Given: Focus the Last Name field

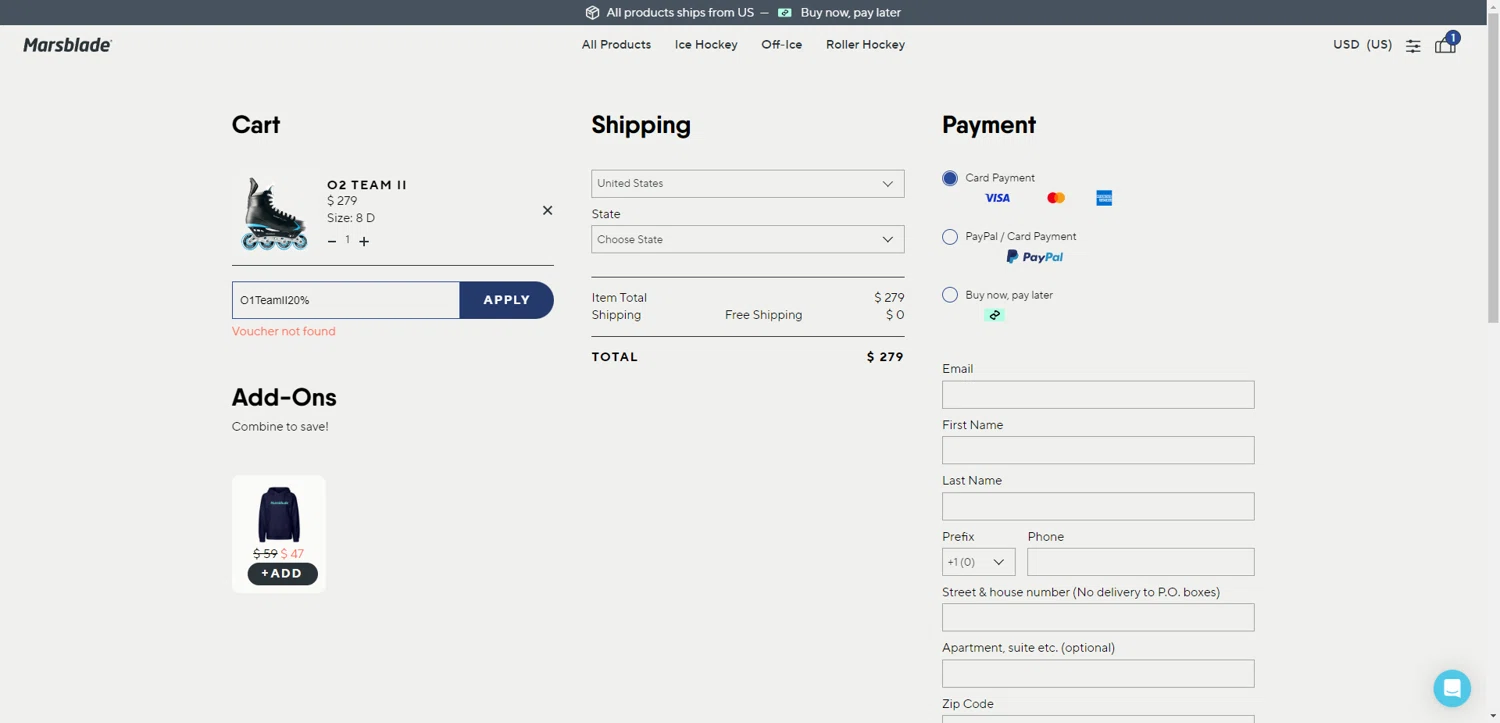Looking at the screenshot, I should [1098, 506].
